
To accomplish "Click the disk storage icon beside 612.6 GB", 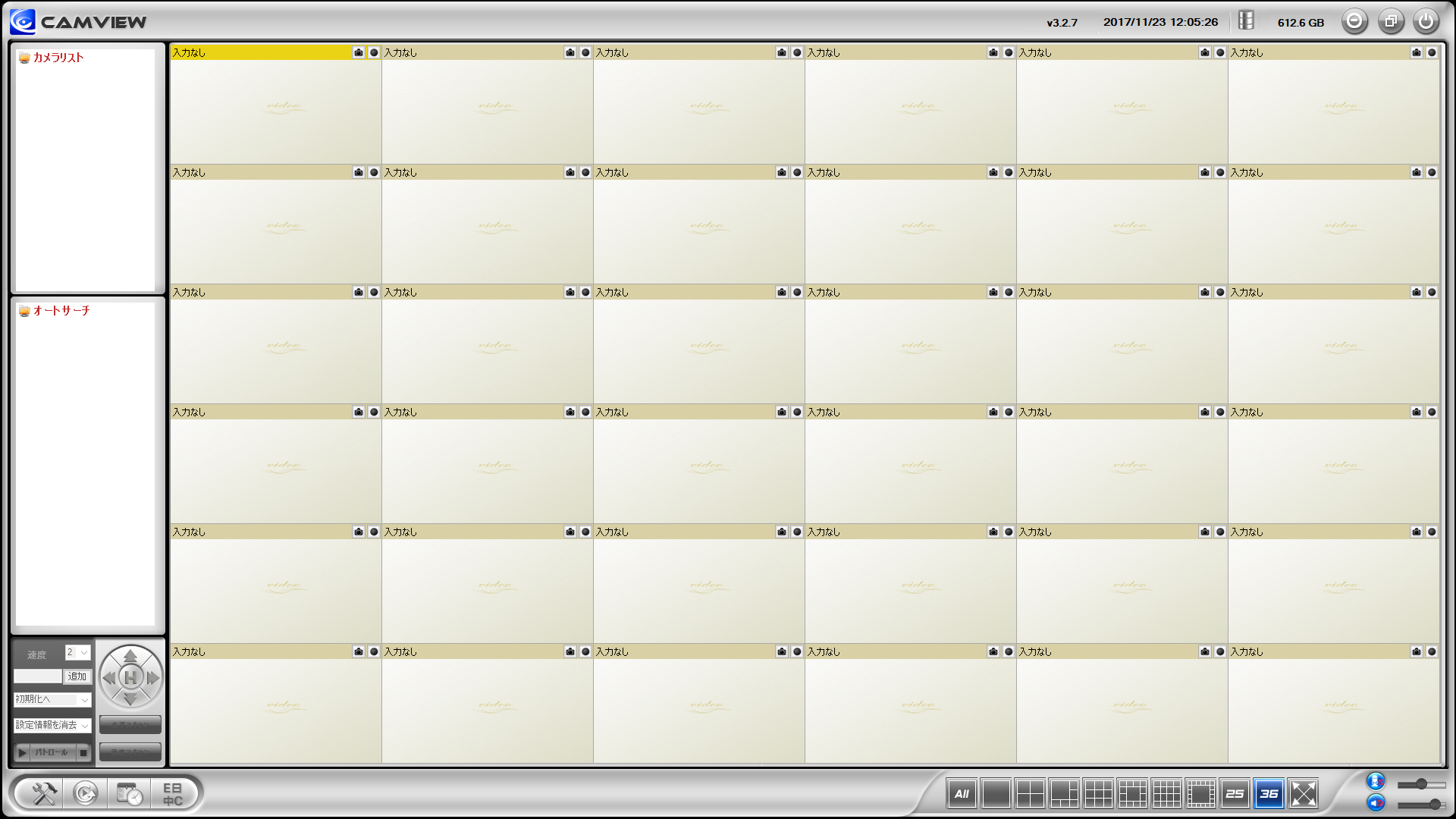I will point(1246,20).
